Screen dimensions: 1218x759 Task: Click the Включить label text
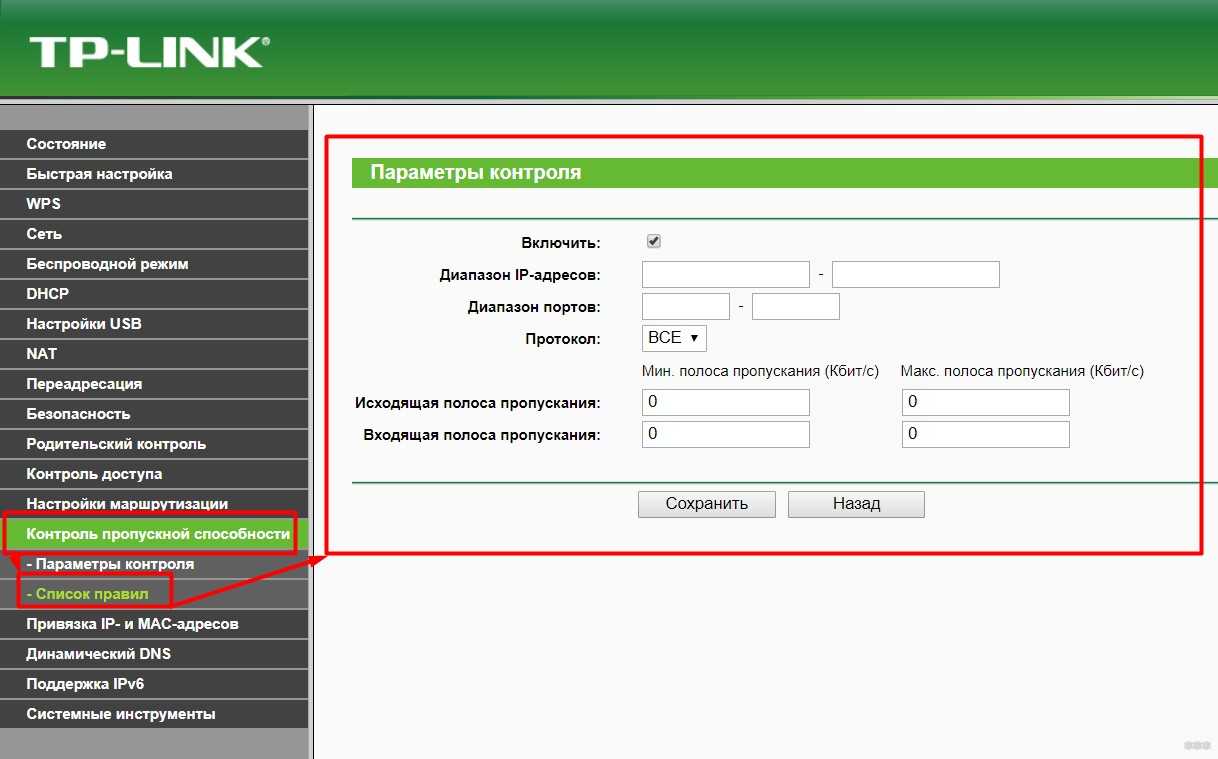pos(561,243)
